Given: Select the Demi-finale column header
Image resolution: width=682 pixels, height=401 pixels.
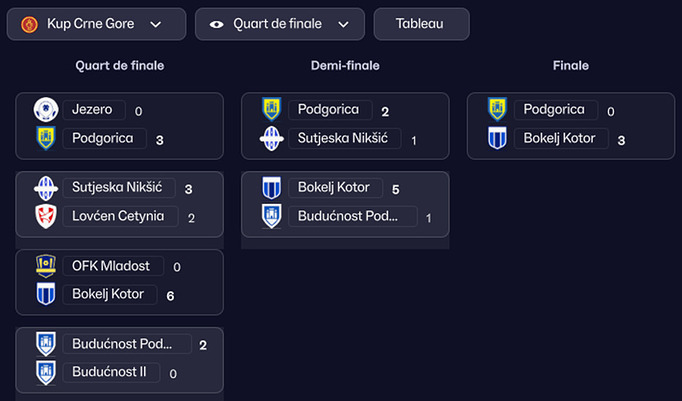Looking at the screenshot, I should [345, 66].
